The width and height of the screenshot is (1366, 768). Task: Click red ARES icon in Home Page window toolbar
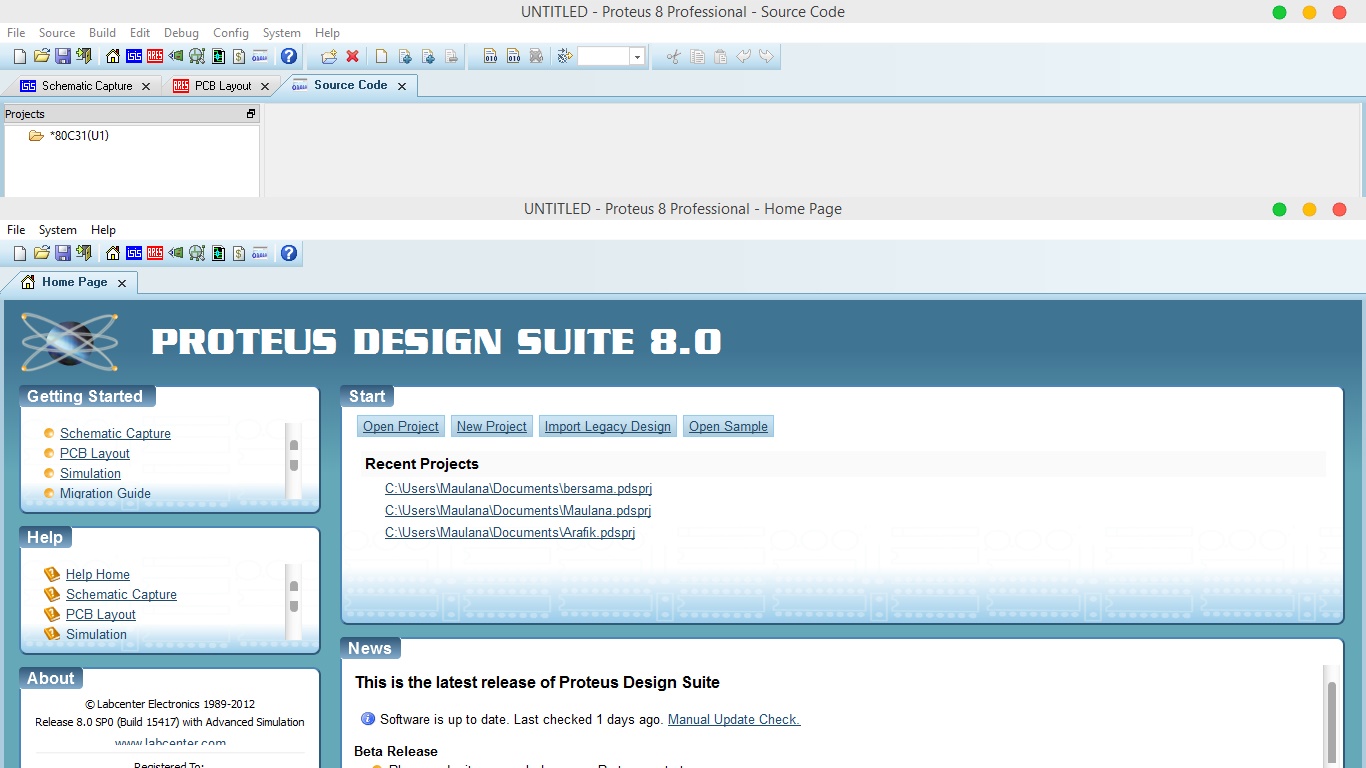point(155,253)
